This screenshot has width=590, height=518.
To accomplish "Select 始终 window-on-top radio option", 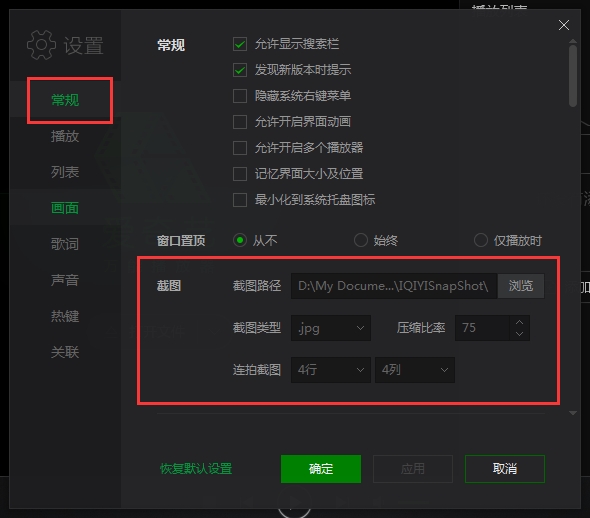I will [x=360, y=240].
